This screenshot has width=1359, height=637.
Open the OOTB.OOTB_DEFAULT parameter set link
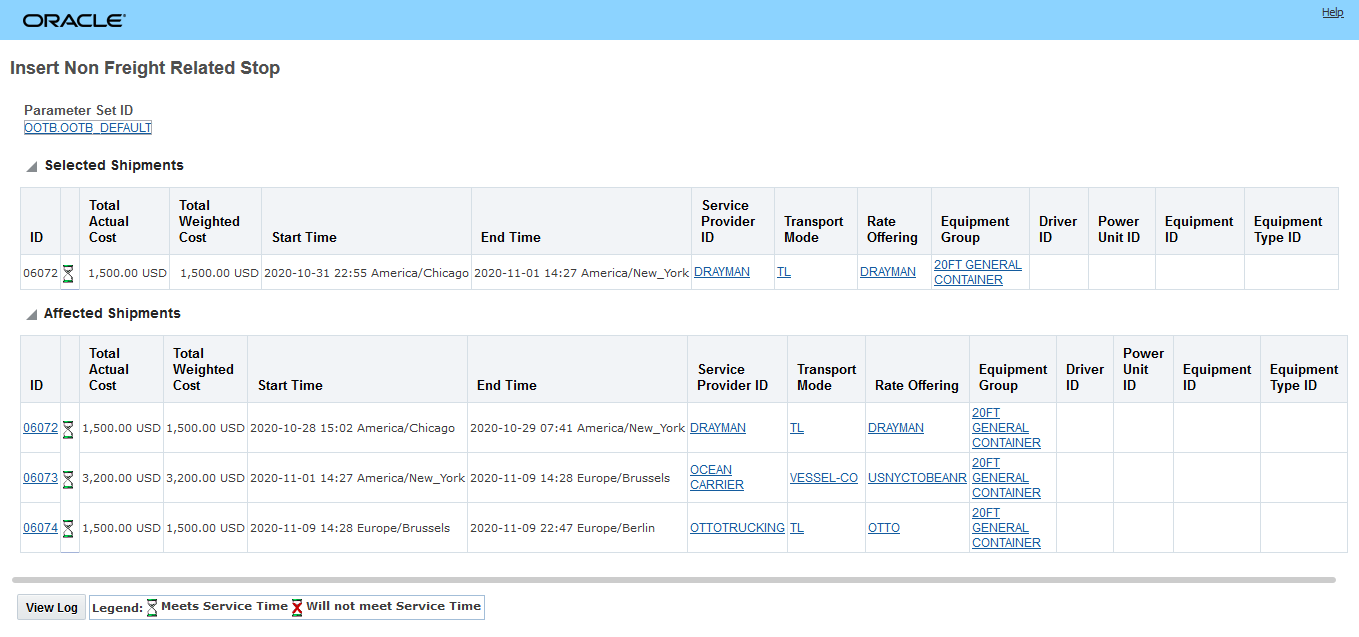[x=88, y=128]
